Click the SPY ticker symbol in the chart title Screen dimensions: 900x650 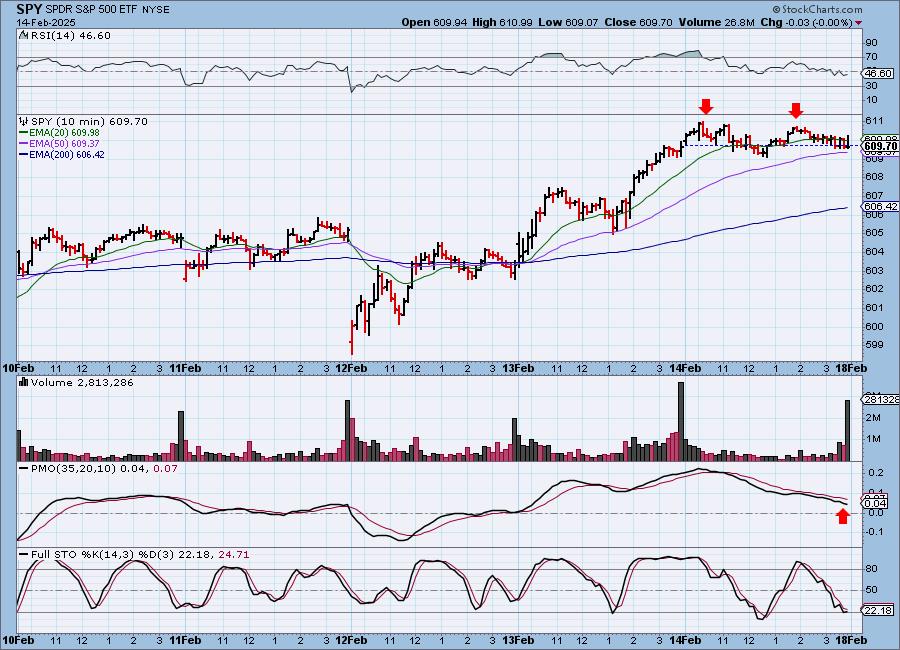pyautogui.click(x=29, y=10)
